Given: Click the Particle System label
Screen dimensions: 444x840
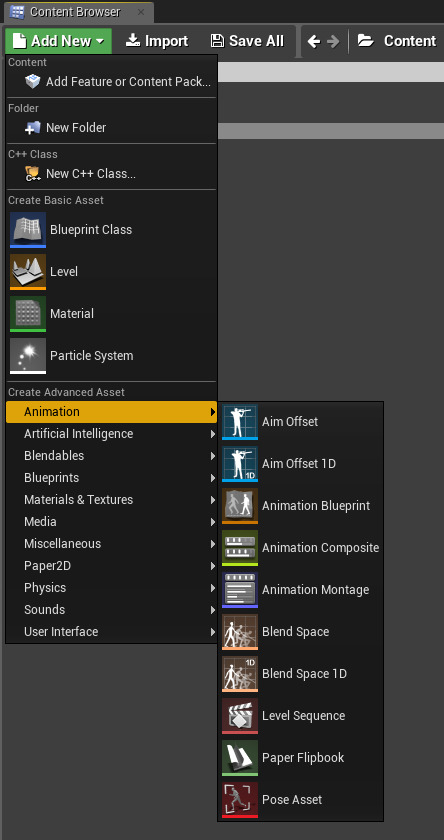Looking at the screenshot, I should 92,356.
